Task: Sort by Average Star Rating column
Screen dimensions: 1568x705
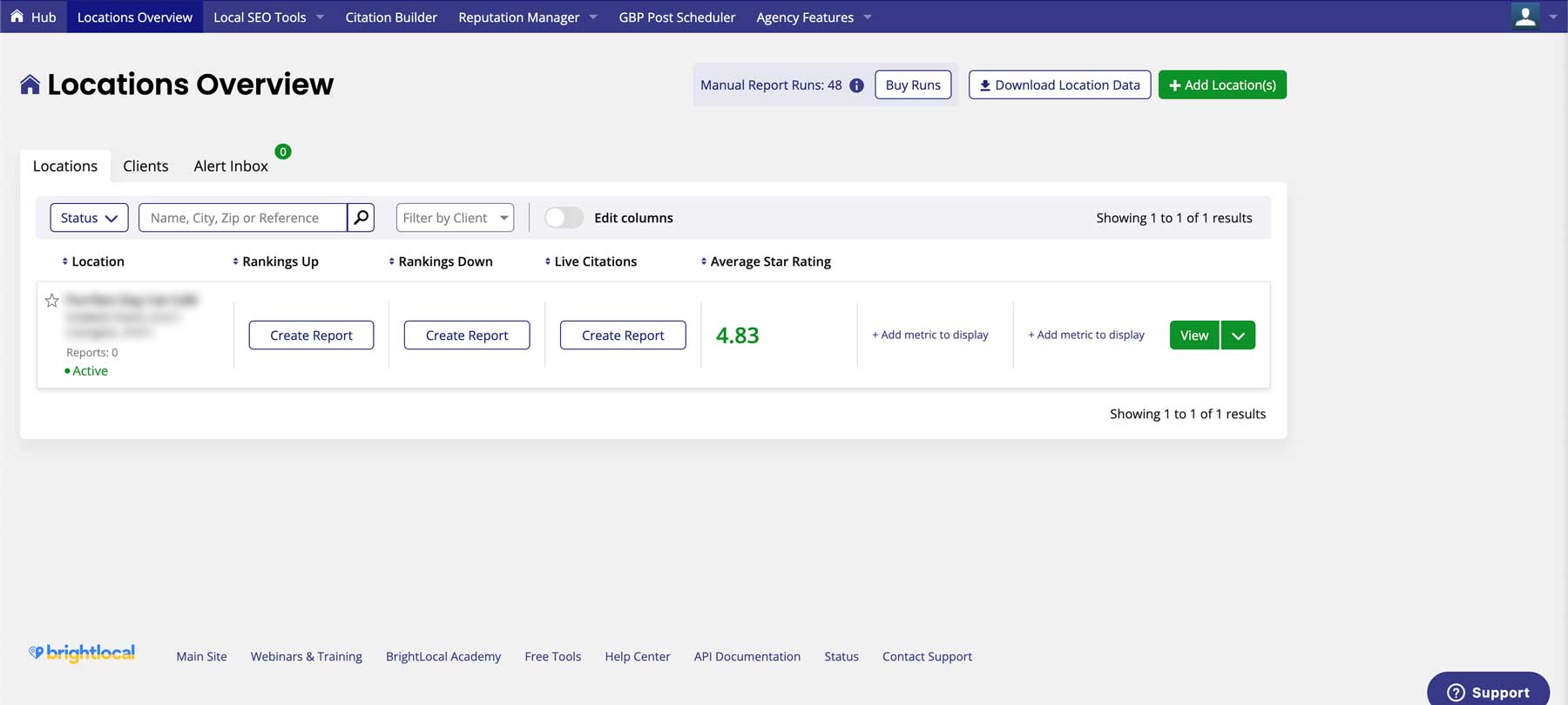Action: coord(704,261)
